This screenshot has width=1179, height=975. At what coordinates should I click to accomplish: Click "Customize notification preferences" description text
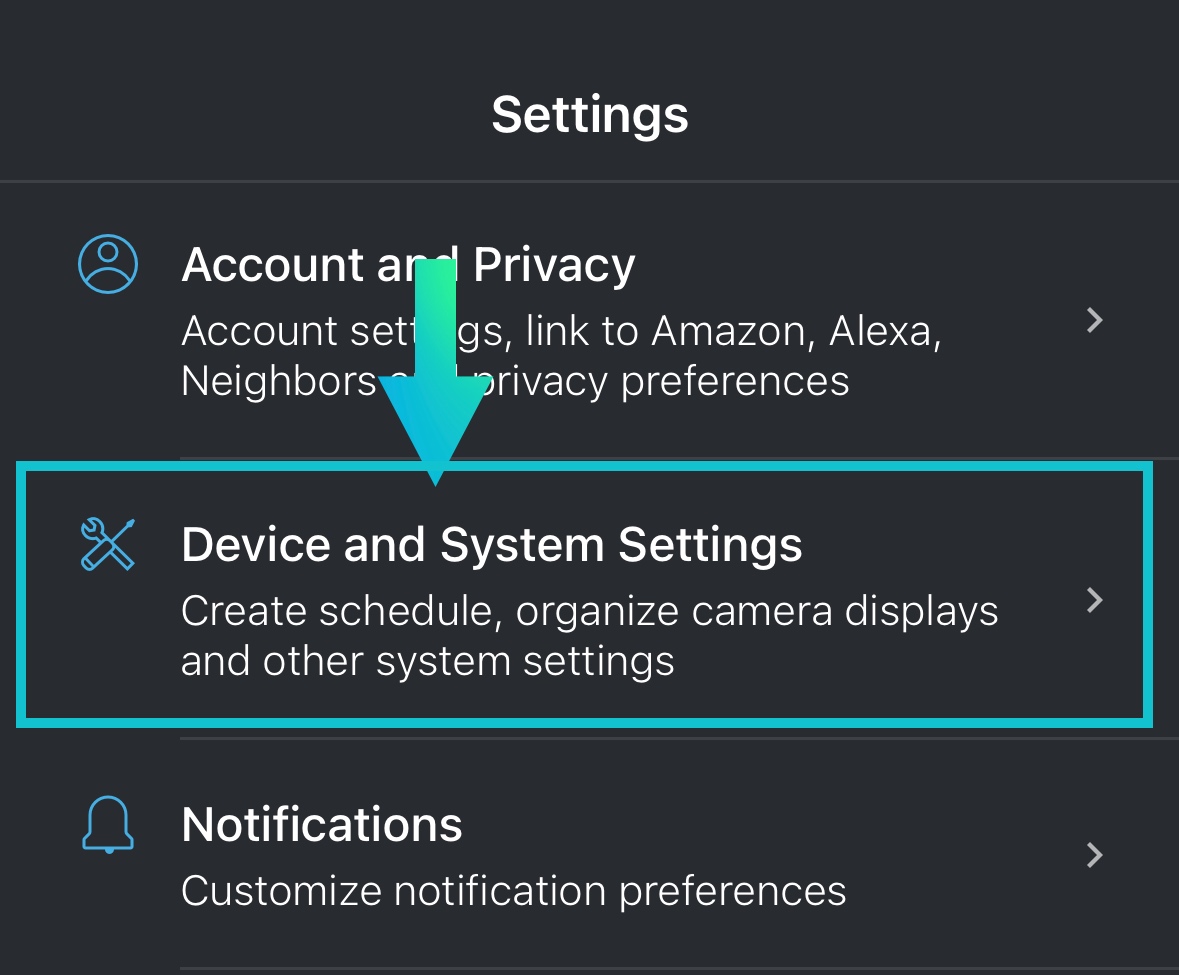pos(513,890)
